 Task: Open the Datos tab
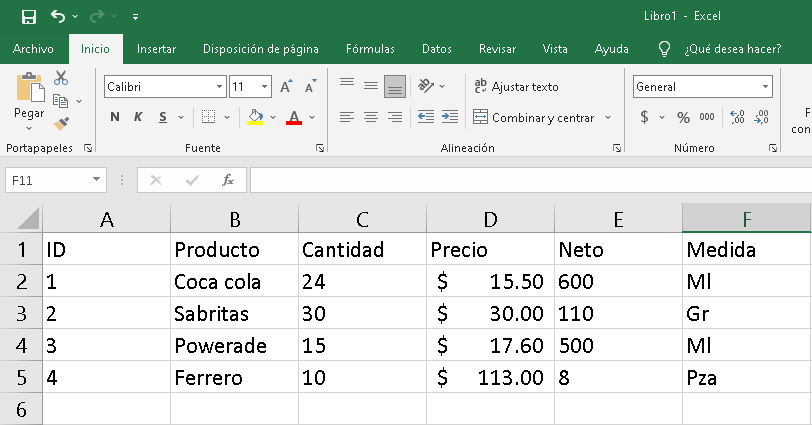437,49
